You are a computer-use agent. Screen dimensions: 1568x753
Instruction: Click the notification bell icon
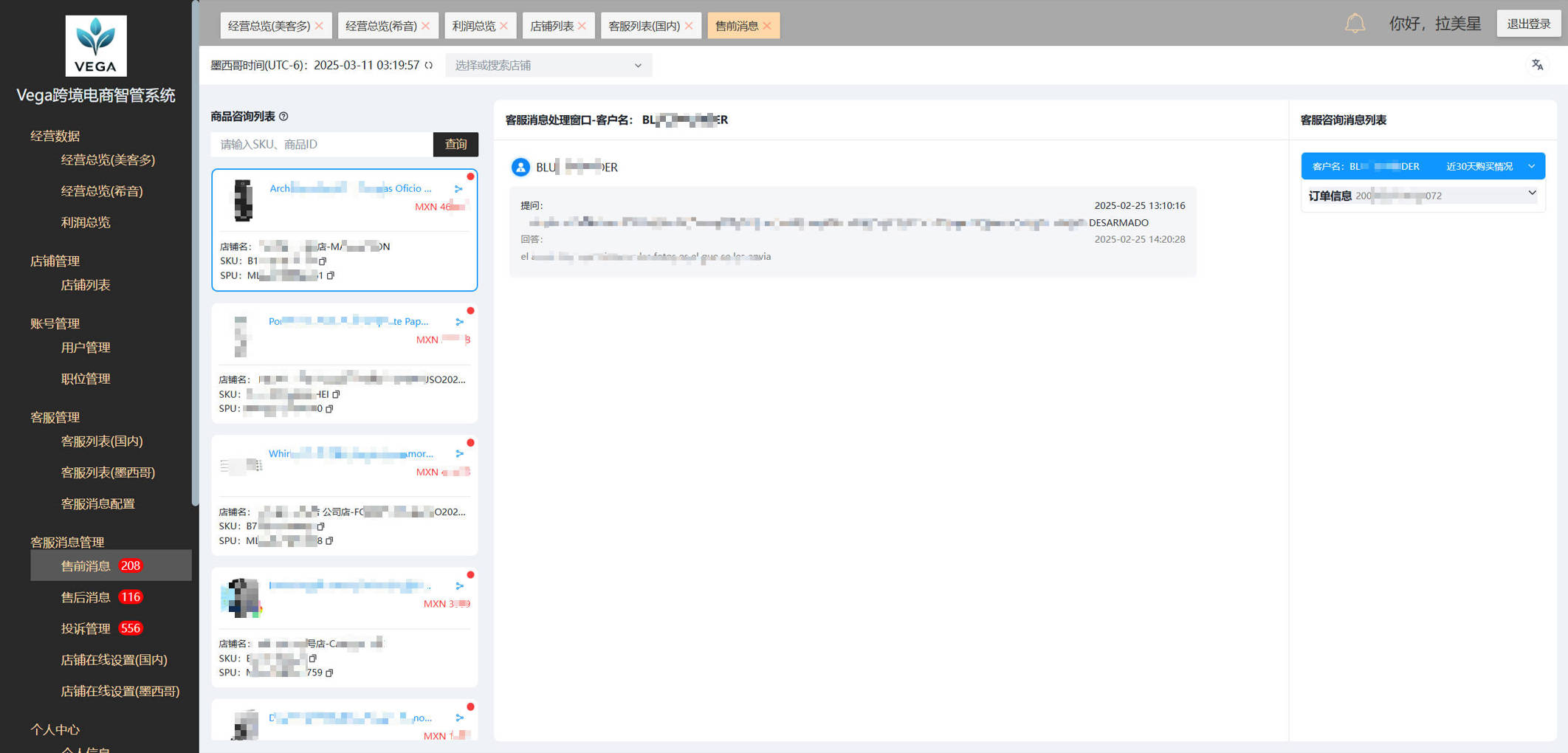[x=1355, y=24]
